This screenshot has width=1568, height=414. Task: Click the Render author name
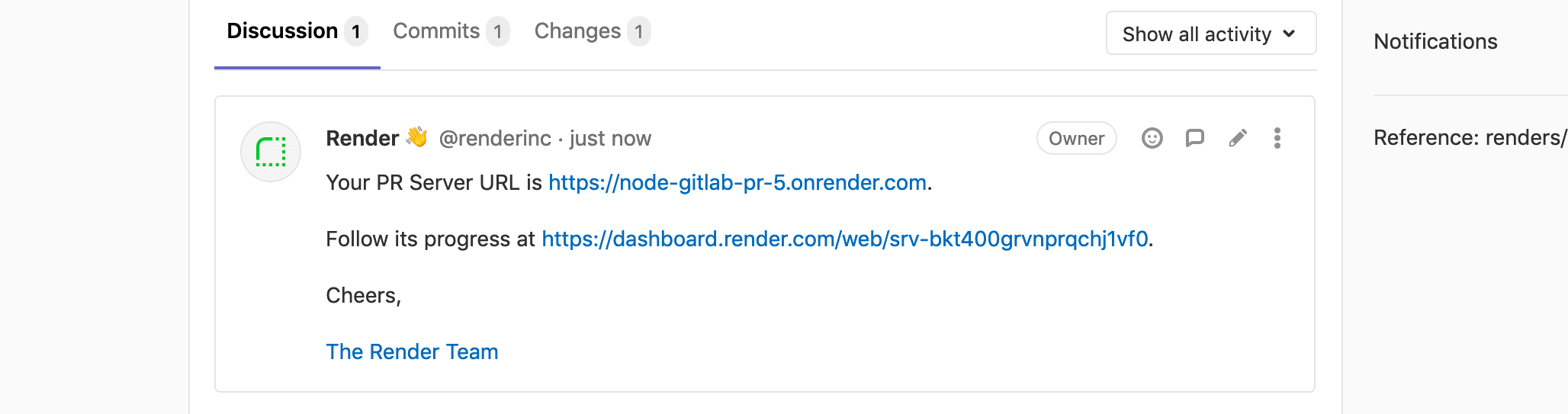tap(362, 139)
